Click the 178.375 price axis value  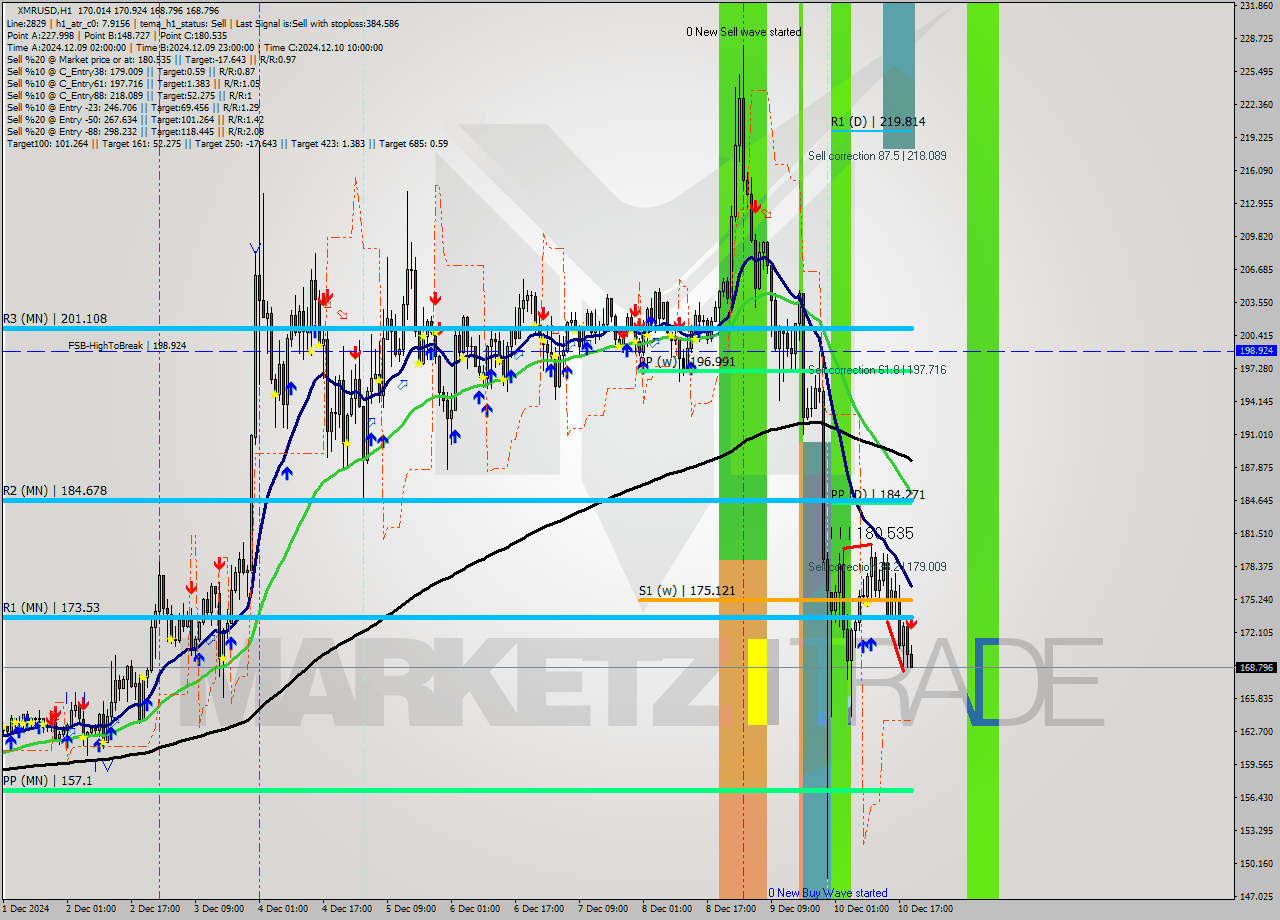point(1256,567)
